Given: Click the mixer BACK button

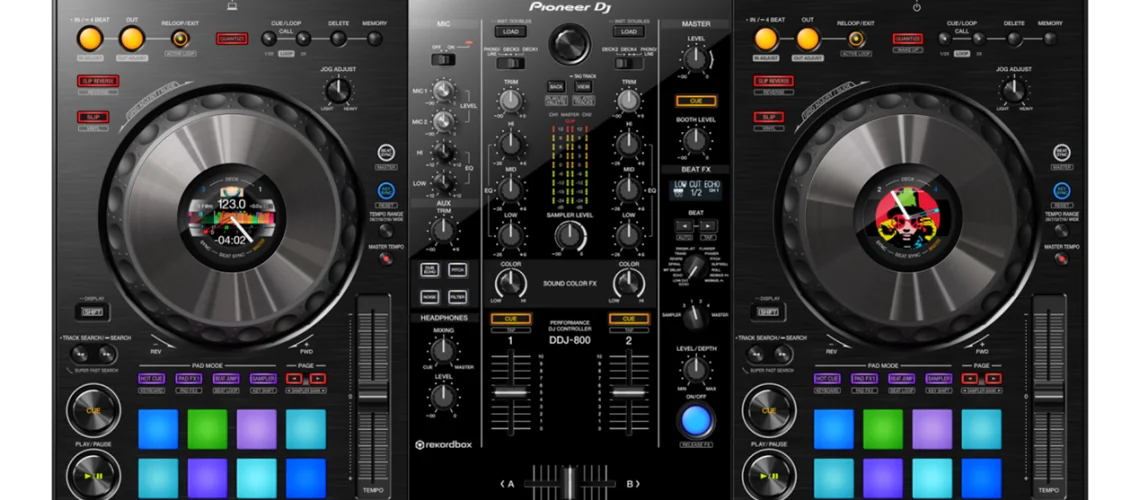Looking at the screenshot, I should (556, 86).
